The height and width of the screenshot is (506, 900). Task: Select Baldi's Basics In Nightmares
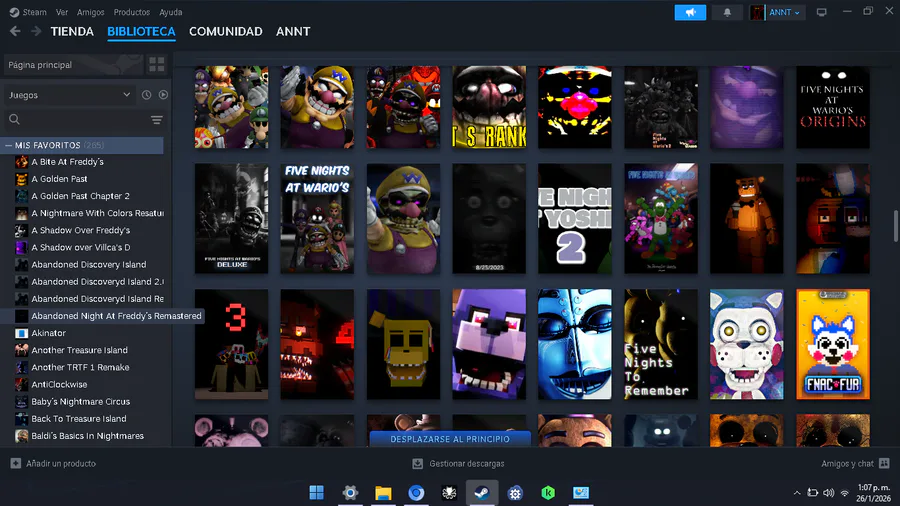(83, 436)
